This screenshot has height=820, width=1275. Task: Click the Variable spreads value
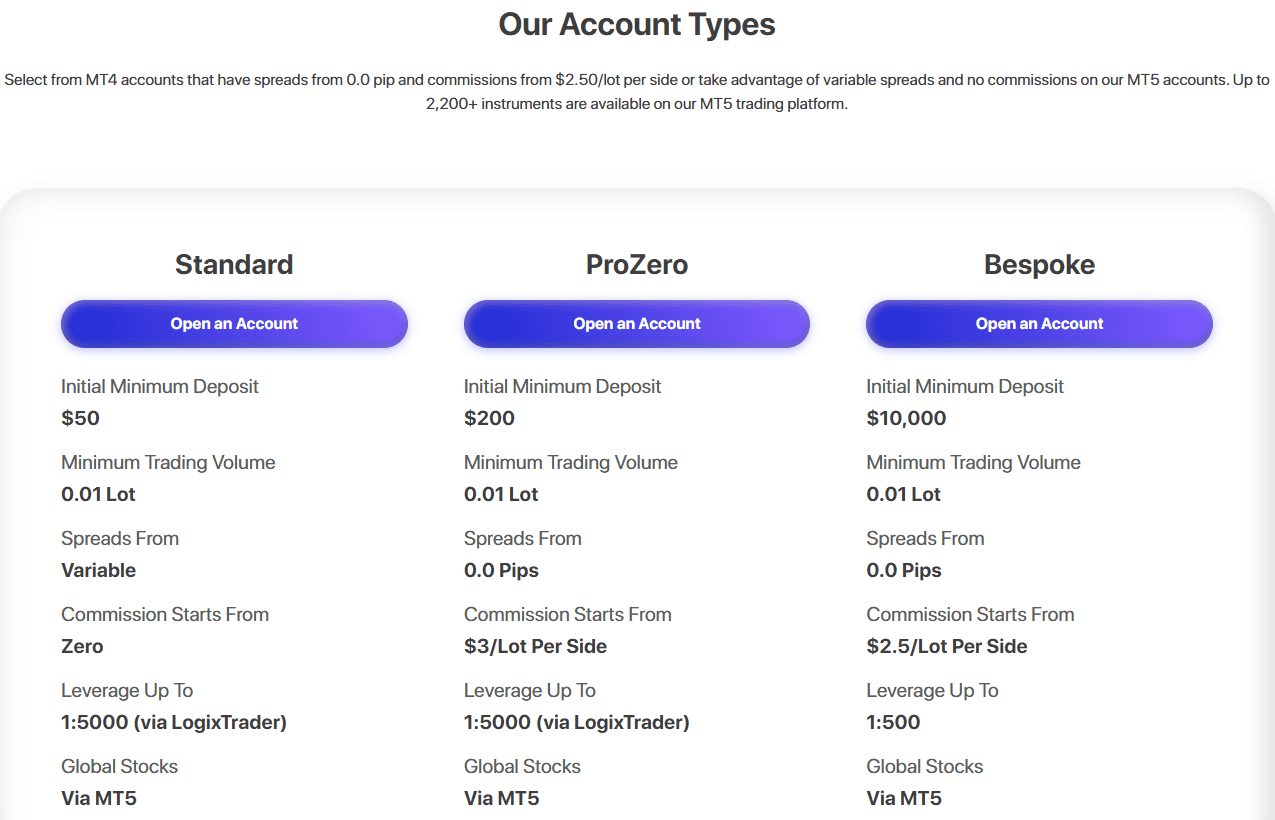click(98, 570)
